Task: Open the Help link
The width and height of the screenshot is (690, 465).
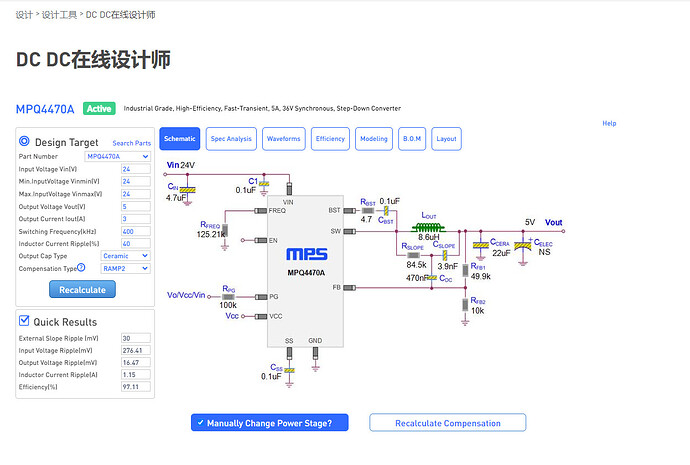Action: tap(609, 123)
